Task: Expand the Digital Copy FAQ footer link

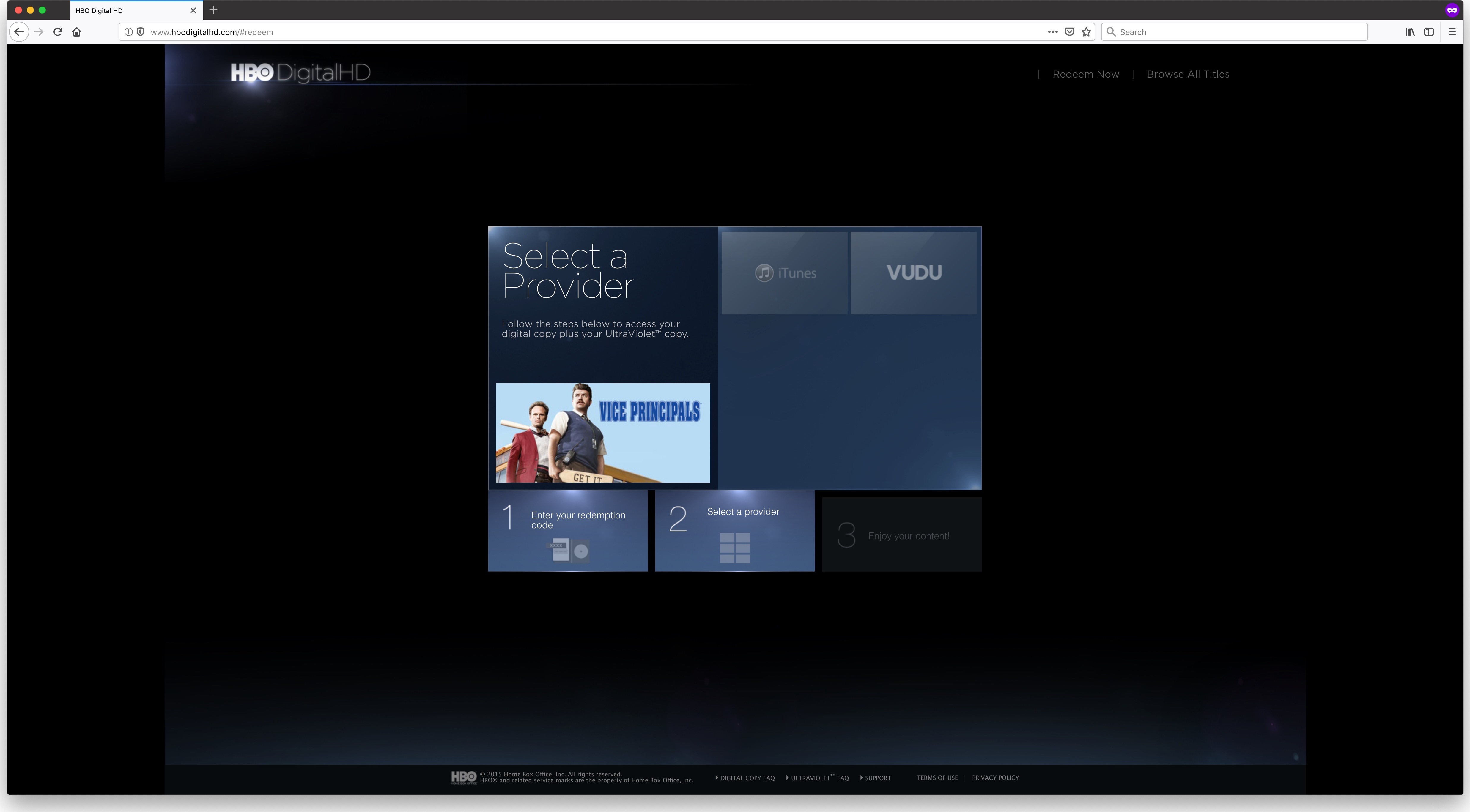Action: [745, 778]
